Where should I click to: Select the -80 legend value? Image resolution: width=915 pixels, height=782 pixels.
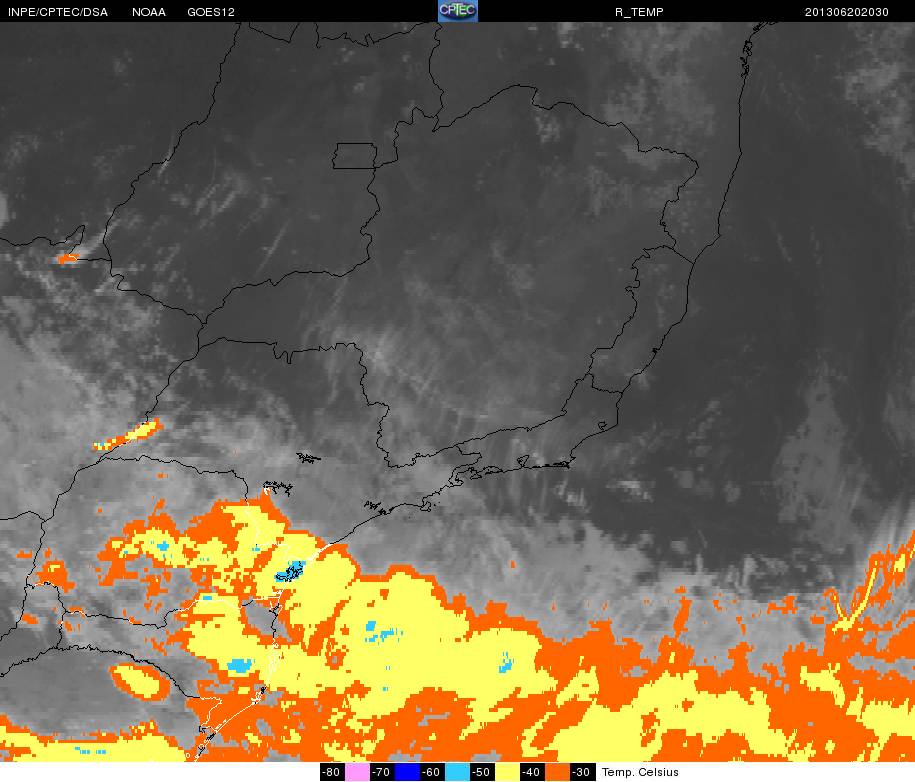[x=333, y=771]
